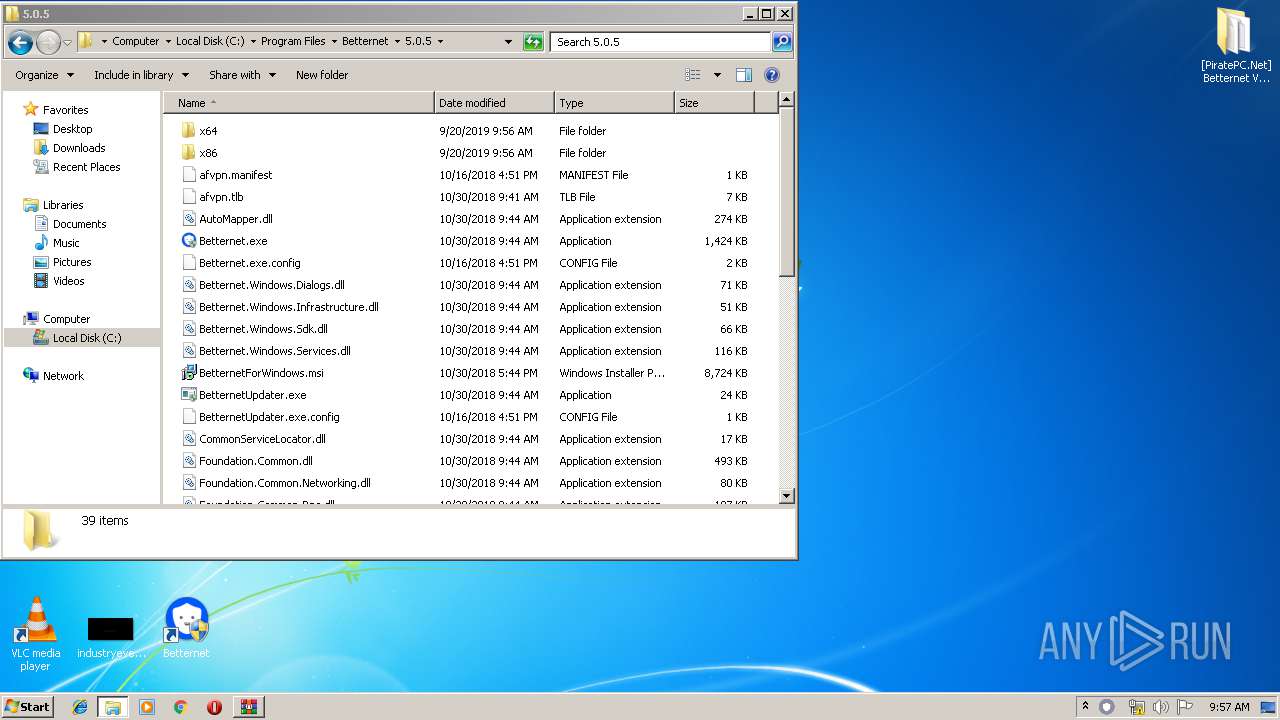
Task: Select Videos library in navigation pane
Action: (68, 281)
